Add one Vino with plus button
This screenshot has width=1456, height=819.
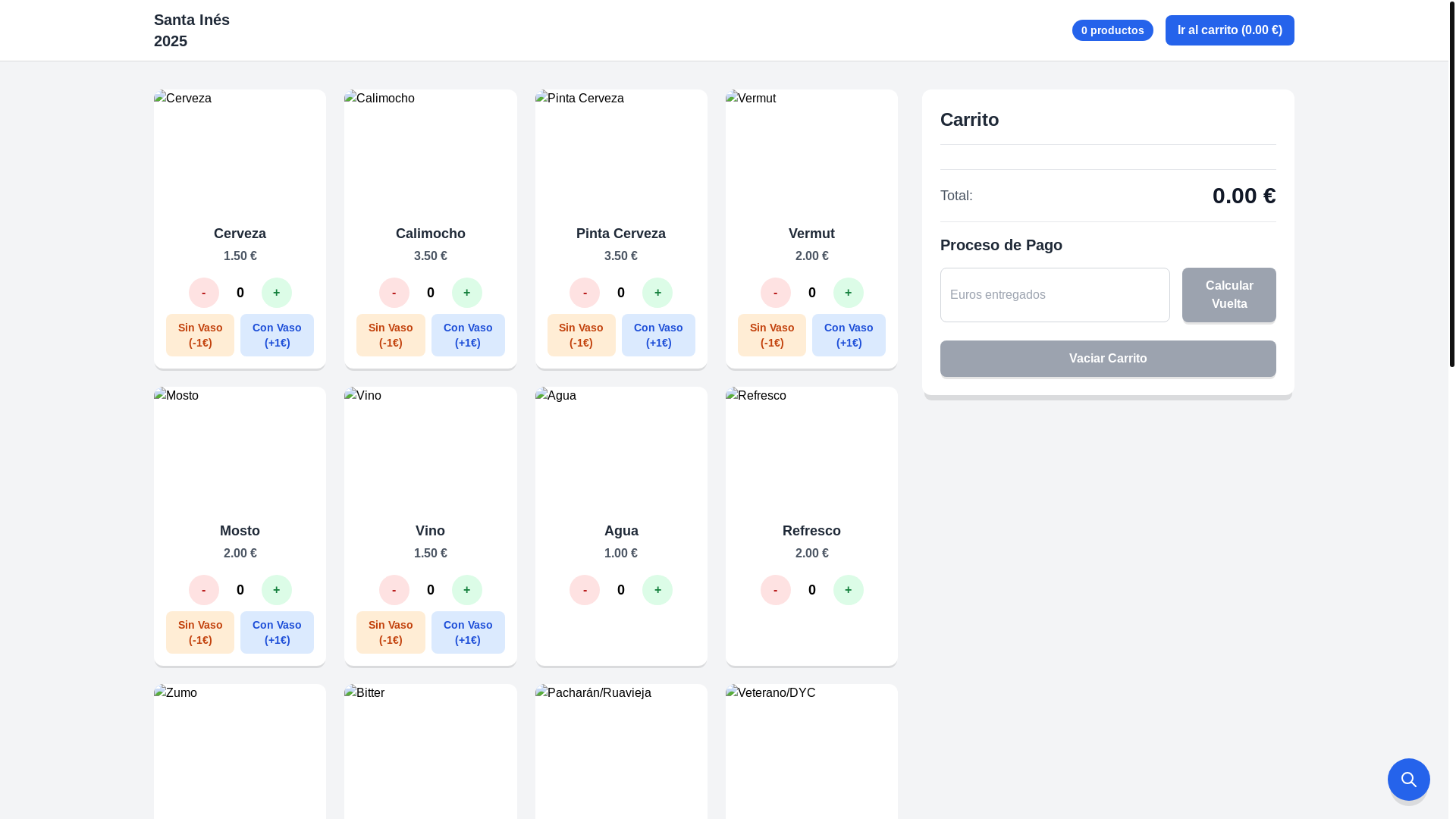pos(467,590)
